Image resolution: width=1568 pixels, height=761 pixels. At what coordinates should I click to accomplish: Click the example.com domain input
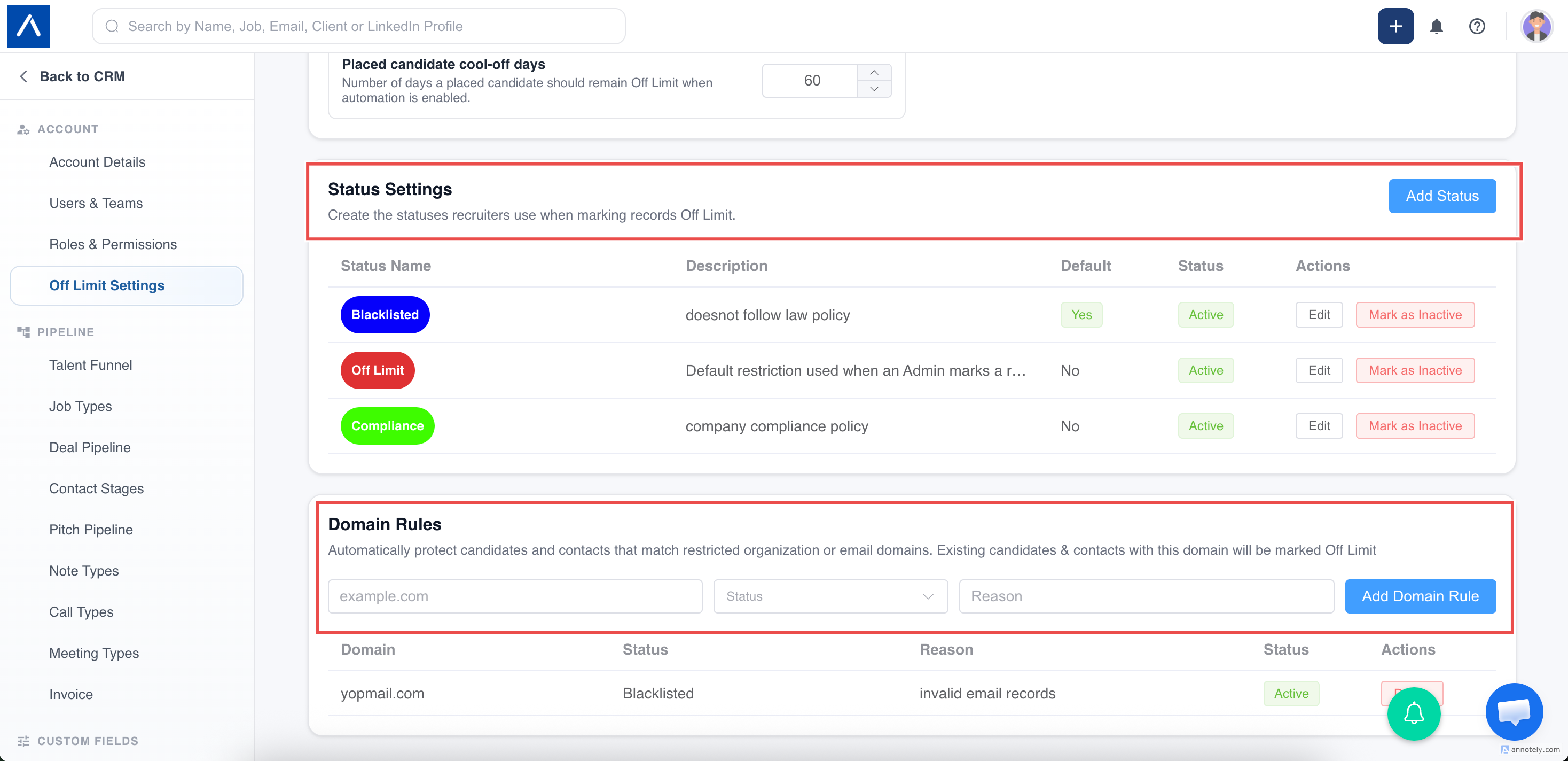click(515, 596)
